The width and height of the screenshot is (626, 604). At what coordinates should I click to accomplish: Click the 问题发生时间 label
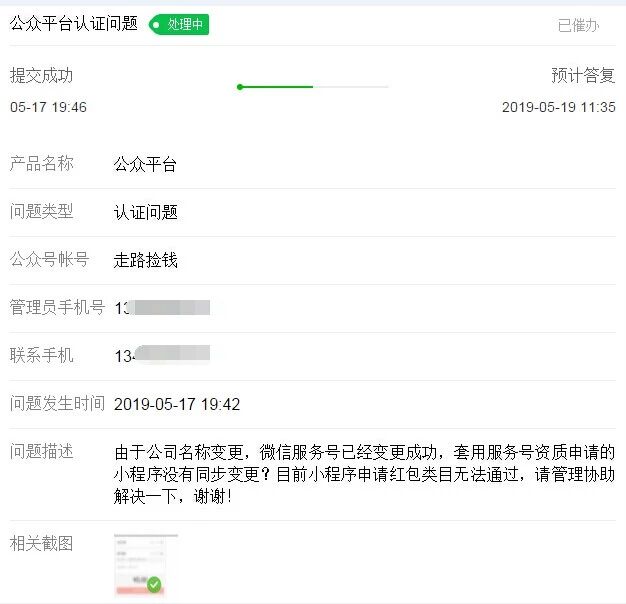57,403
